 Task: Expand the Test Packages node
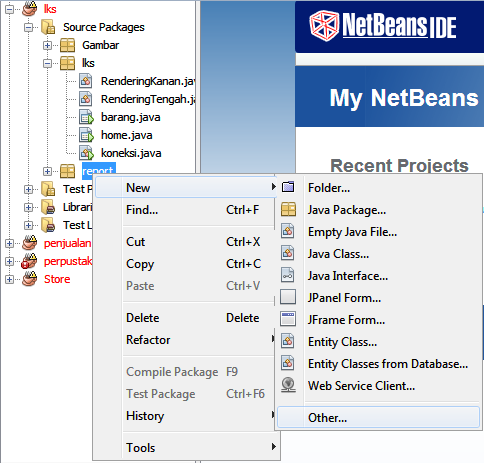click(29, 189)
